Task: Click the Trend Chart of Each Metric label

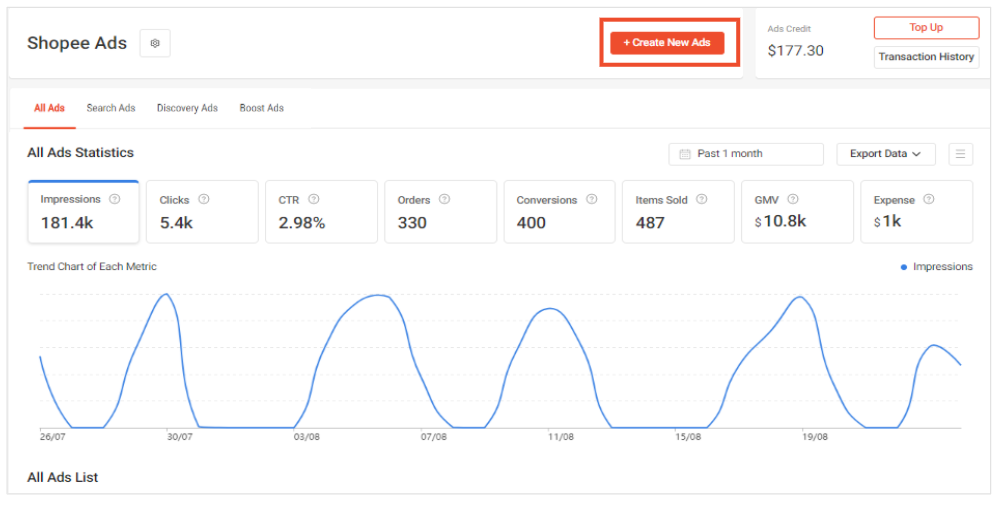Action: coord(92,267)
